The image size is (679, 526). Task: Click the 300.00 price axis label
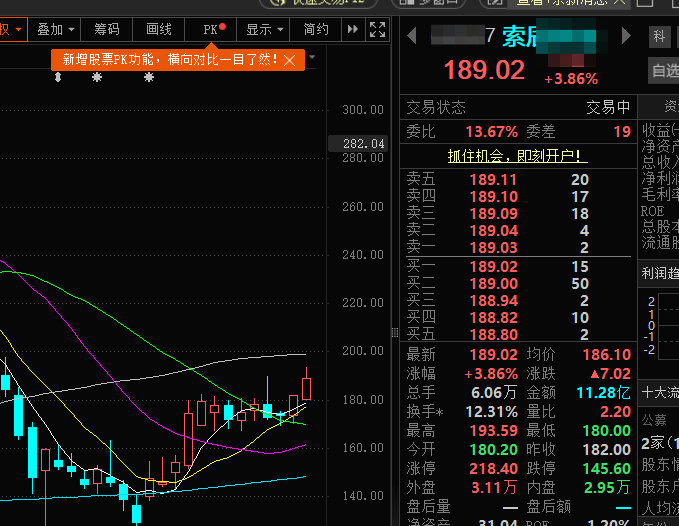coord(363,110)
